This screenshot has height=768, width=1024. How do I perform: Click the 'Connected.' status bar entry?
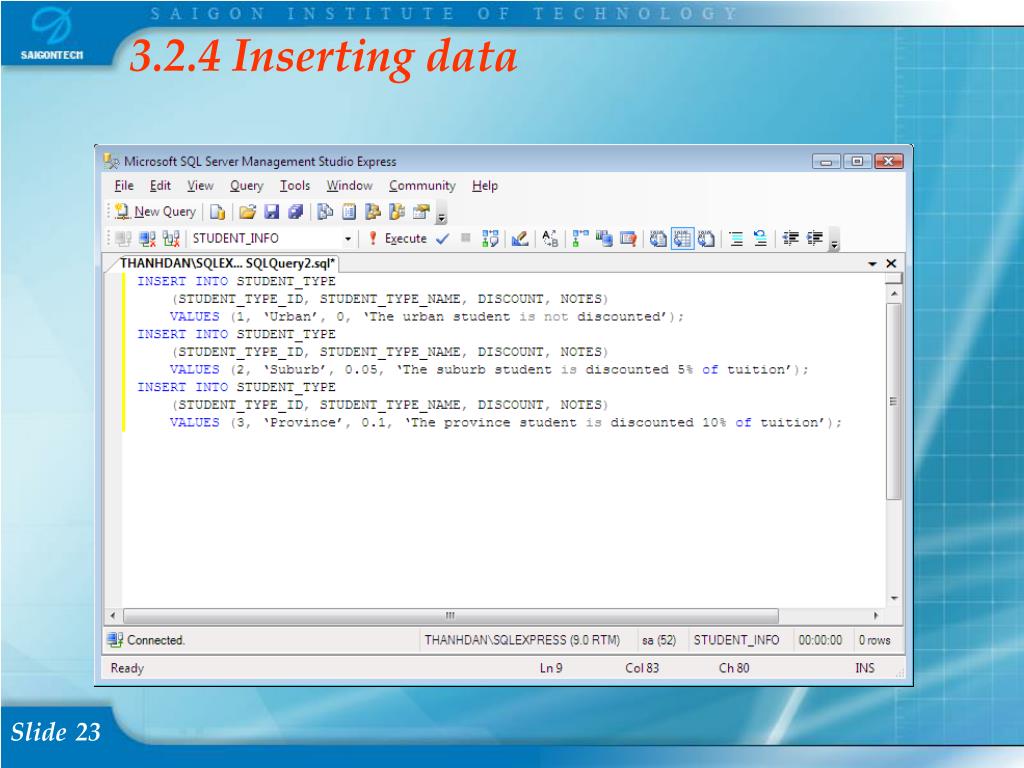pos(146,640)
